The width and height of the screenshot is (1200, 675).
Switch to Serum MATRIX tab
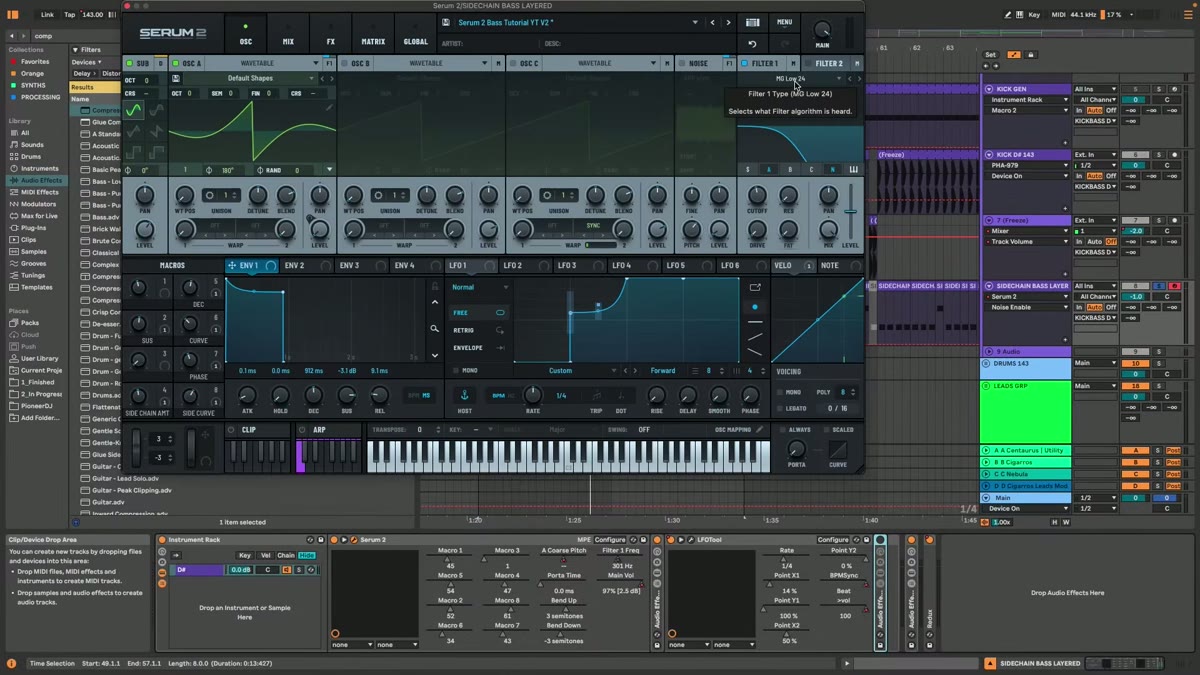click(x=373, y=34)
